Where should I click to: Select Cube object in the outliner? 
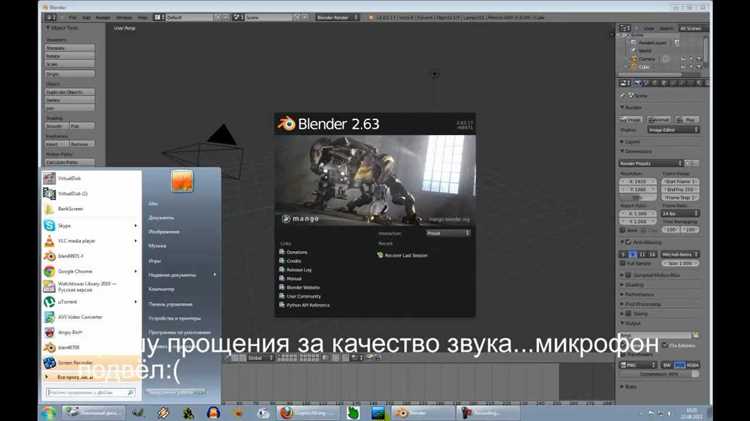(x=644, y=67)
